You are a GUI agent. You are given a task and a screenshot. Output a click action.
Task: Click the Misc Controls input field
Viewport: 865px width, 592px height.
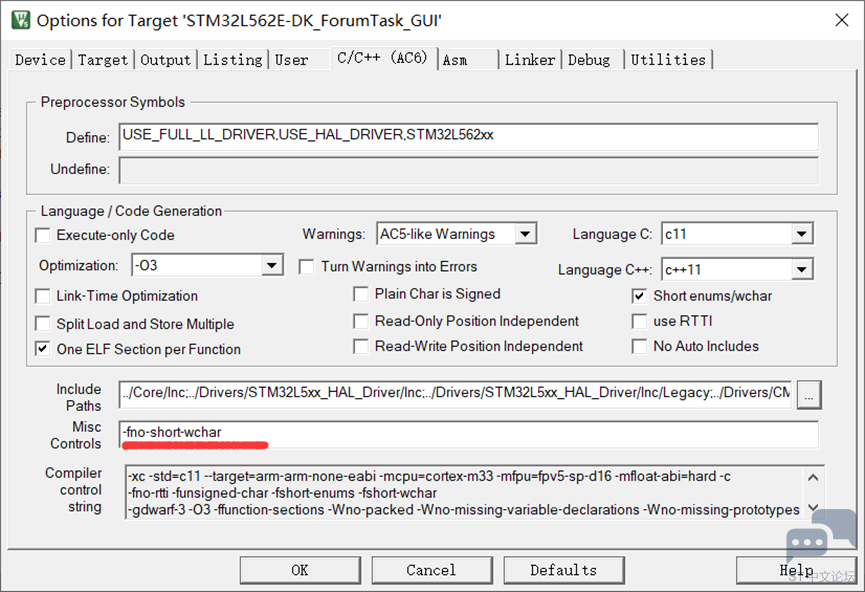click(468, 434)
